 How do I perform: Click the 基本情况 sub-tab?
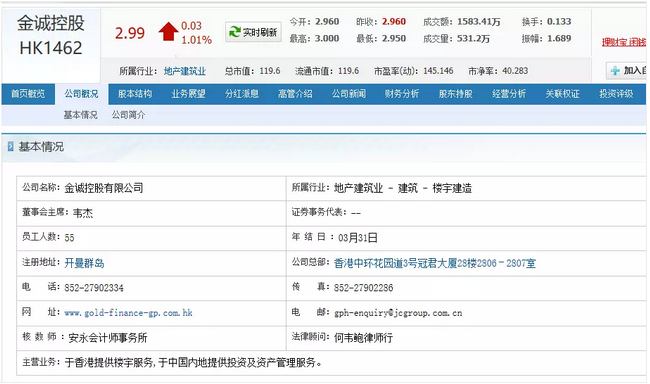pos(80,115)
